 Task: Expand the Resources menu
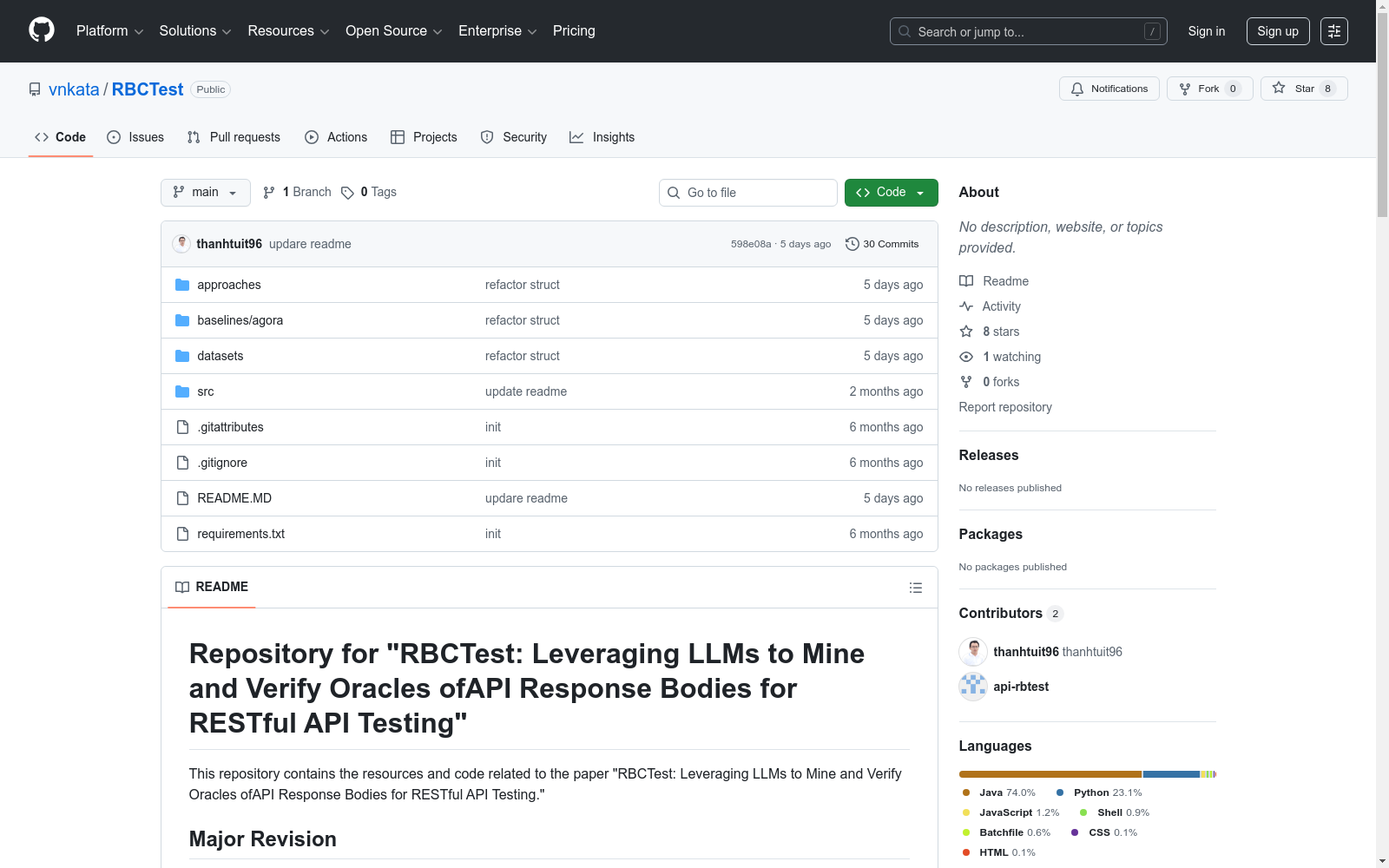tap(288, 31)
